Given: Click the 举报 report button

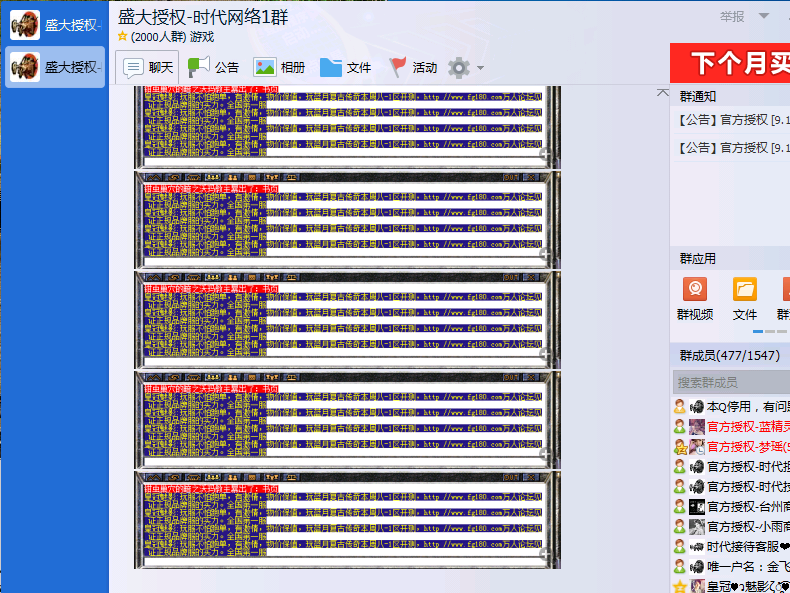Looking at the screenshot, I should pyautogui.click(x=732, y=16).
